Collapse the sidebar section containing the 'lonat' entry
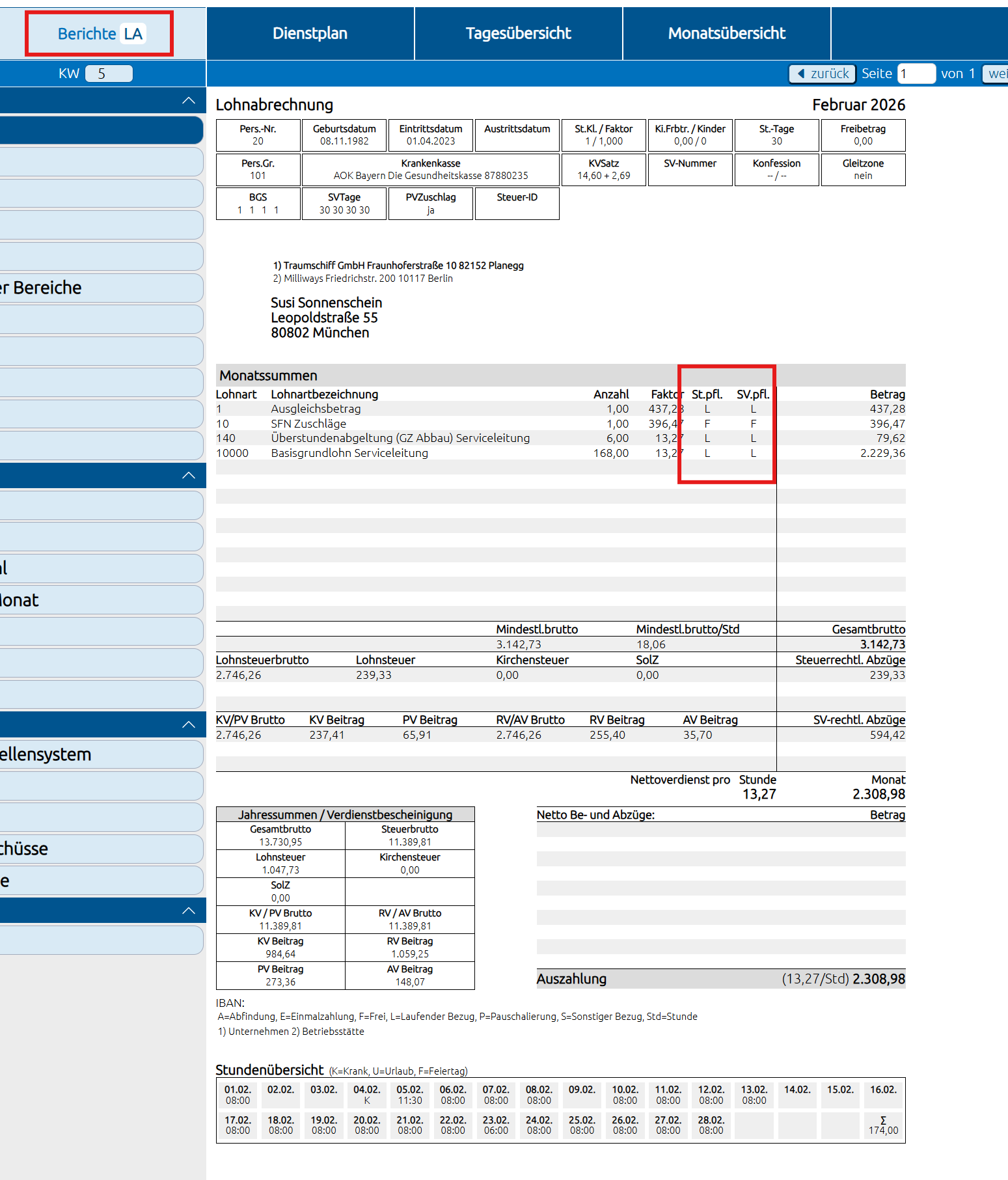1008x1180 pixels. pyautogui.click(x=188, y=476)
